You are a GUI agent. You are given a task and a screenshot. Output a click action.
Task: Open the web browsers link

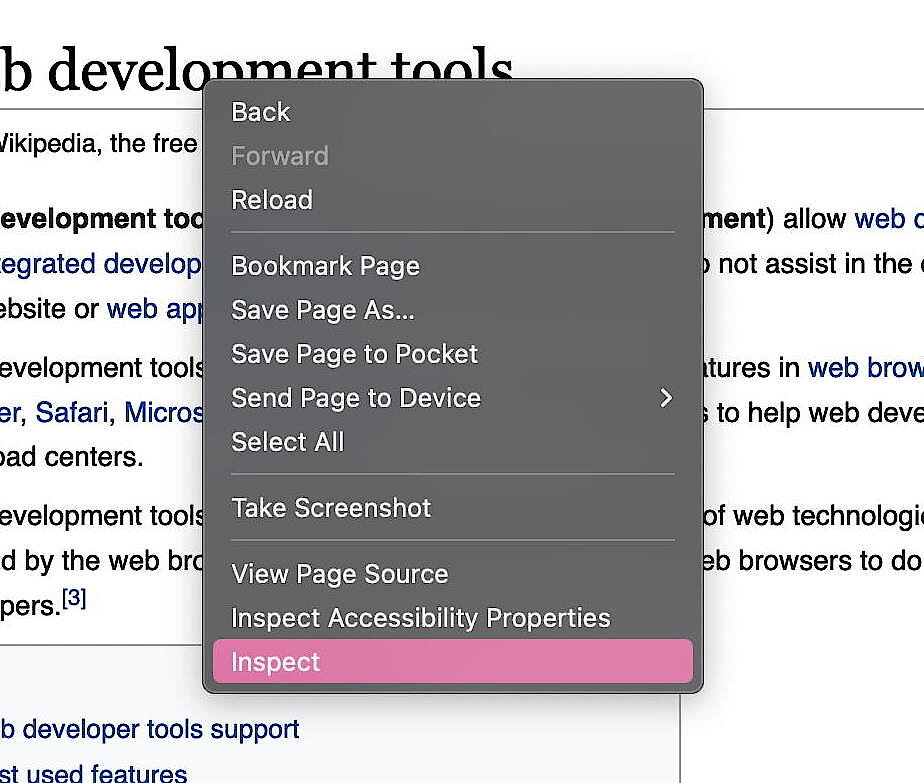[x=864, y=368]
